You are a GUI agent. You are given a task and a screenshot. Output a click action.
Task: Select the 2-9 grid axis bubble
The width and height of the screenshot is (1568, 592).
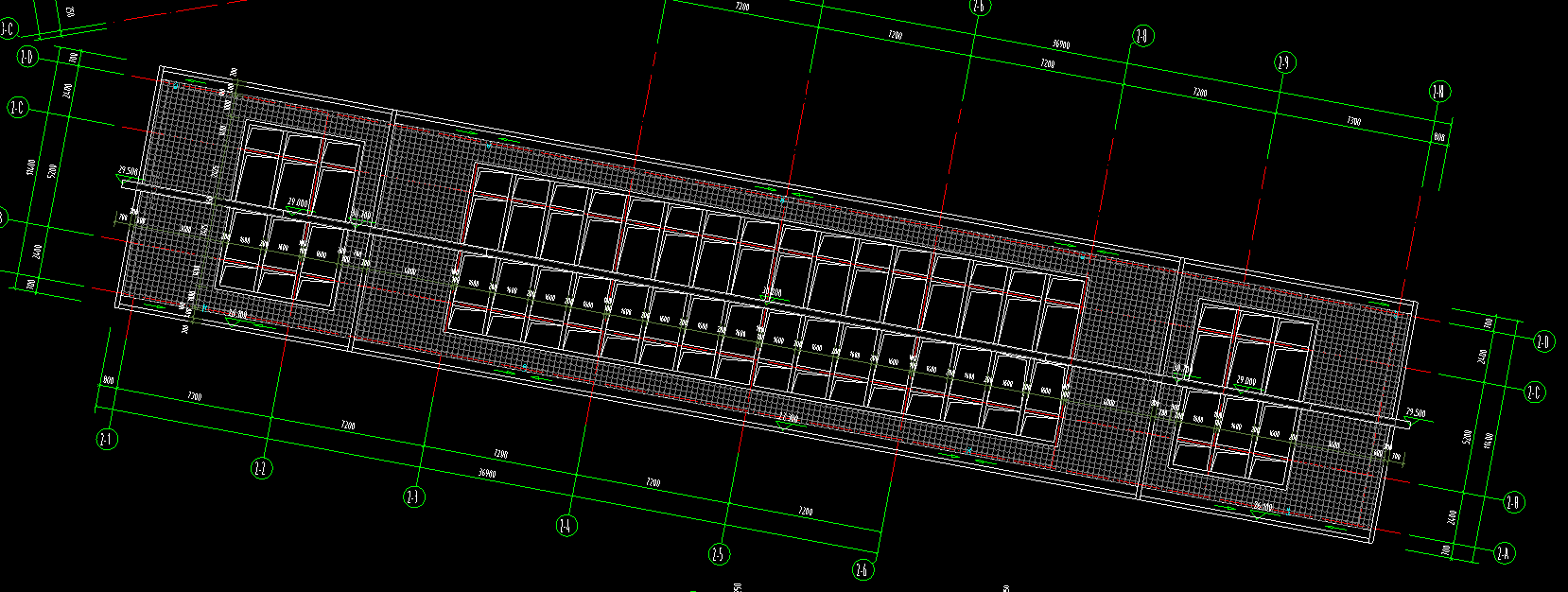(1284, 63)
